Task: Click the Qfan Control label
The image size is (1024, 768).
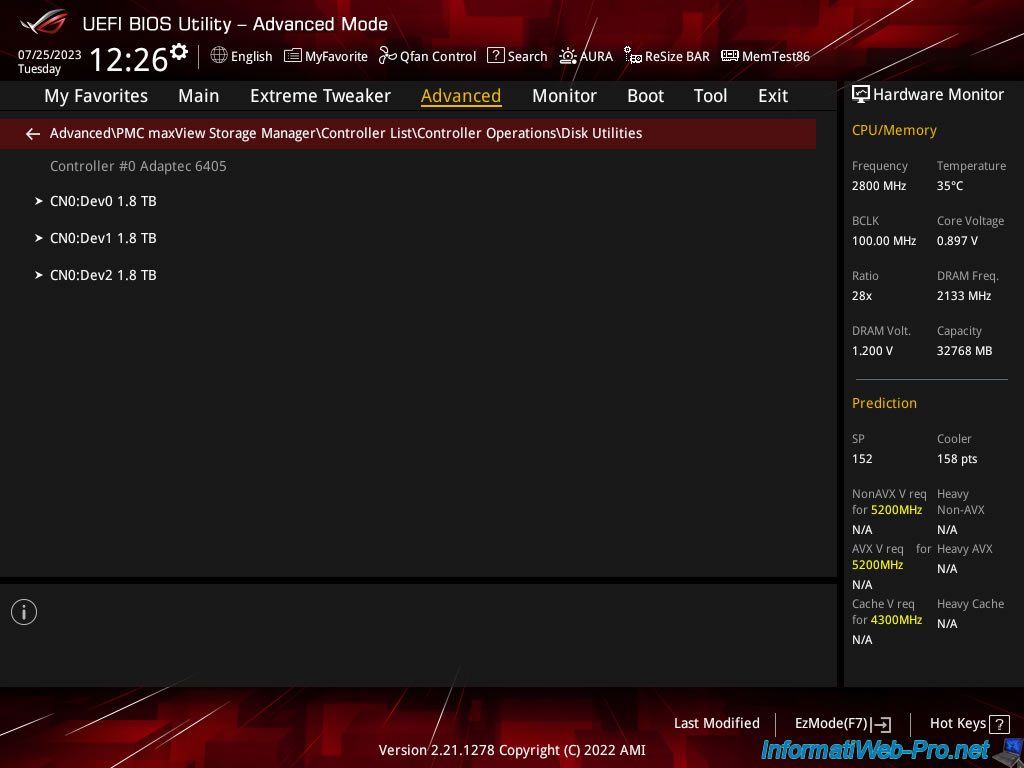Action: coord(438,57)
